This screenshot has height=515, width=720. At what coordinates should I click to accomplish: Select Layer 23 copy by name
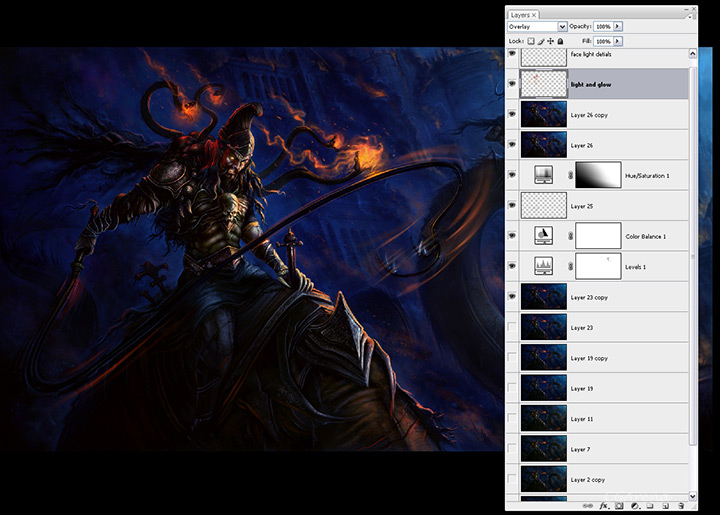[589, 297]
